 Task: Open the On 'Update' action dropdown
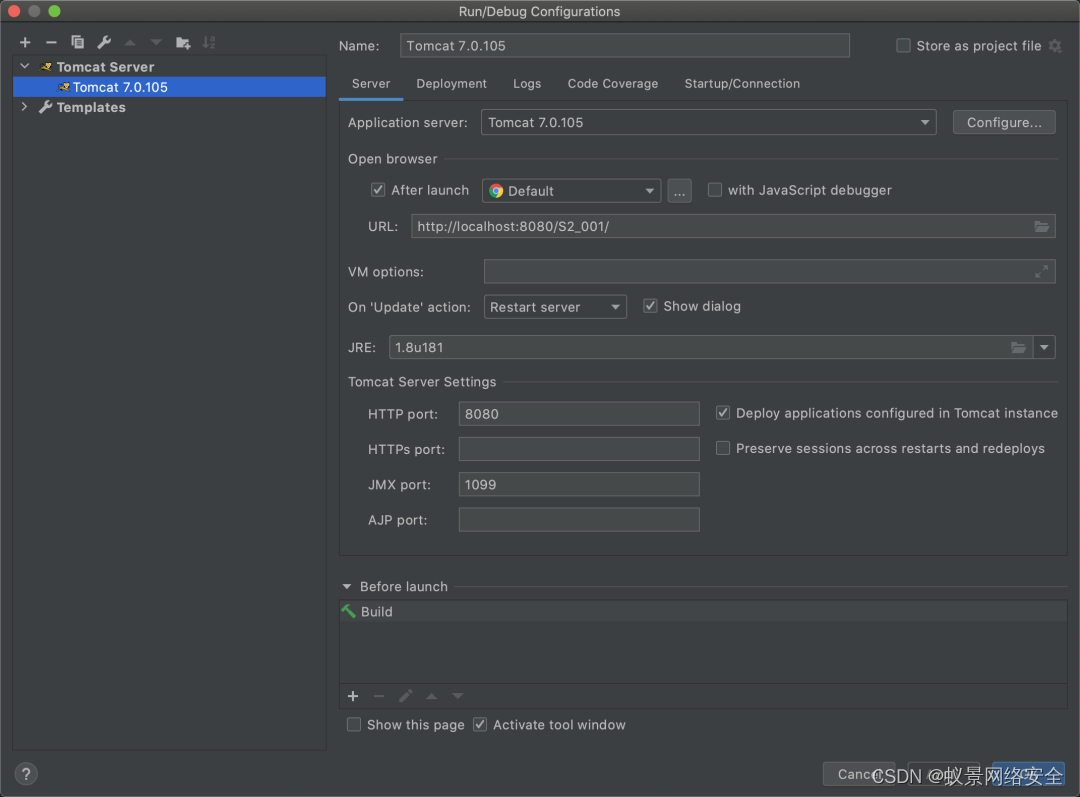(x=555, y=307)
